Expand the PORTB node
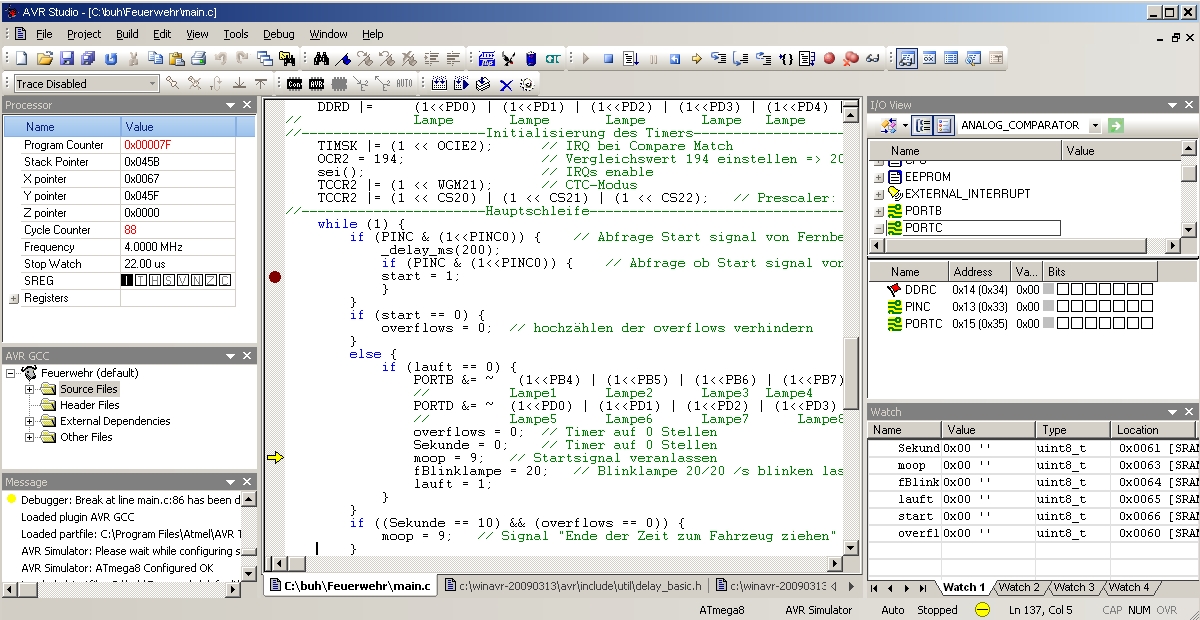Viewport: 1200px width, 620px height. point(878,211)
